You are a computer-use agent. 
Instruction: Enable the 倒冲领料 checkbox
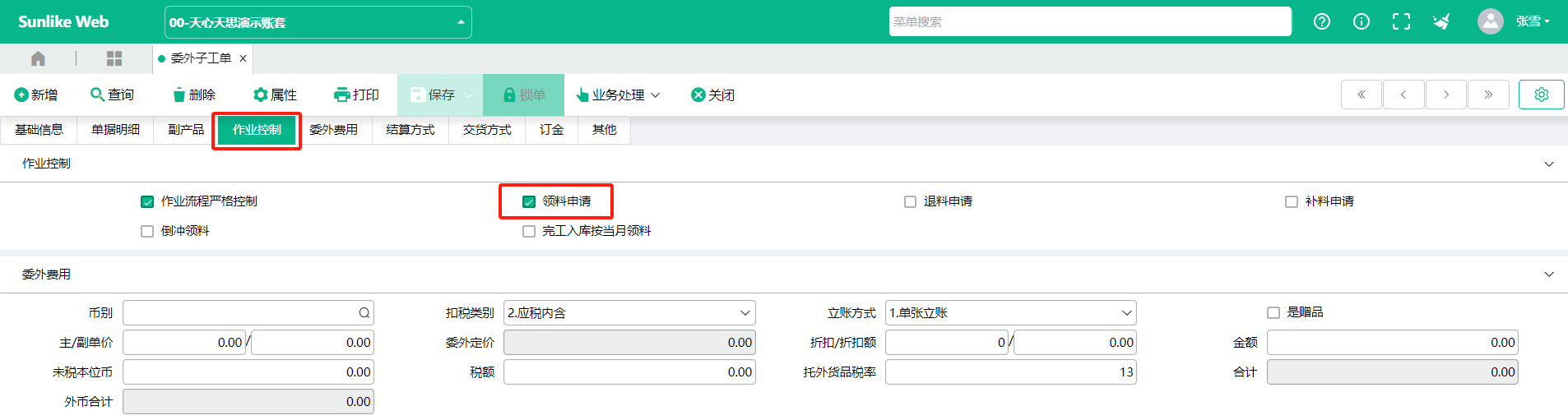[147, 231]
